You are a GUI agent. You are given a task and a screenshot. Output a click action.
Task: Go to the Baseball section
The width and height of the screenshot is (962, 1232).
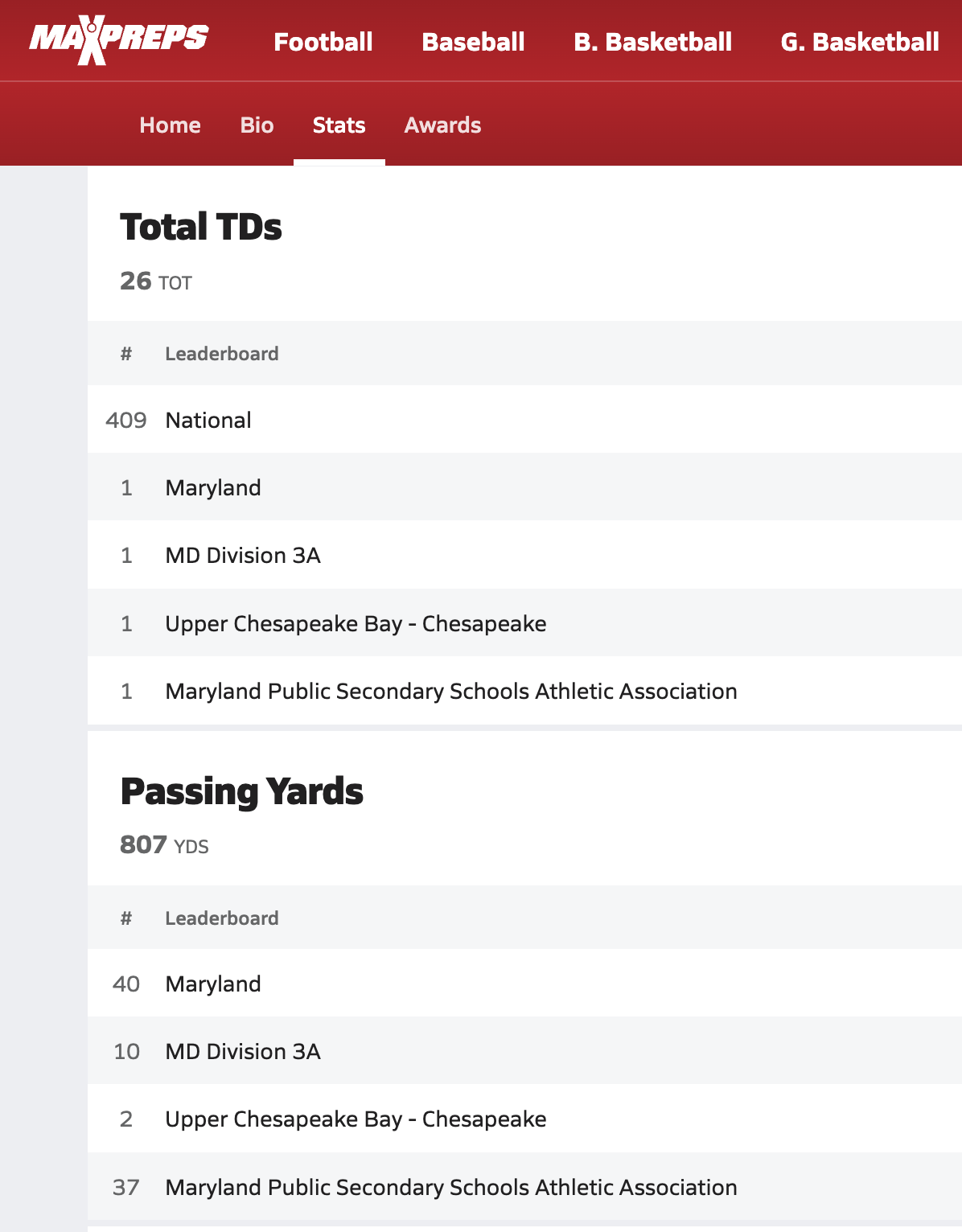point(473,42)
